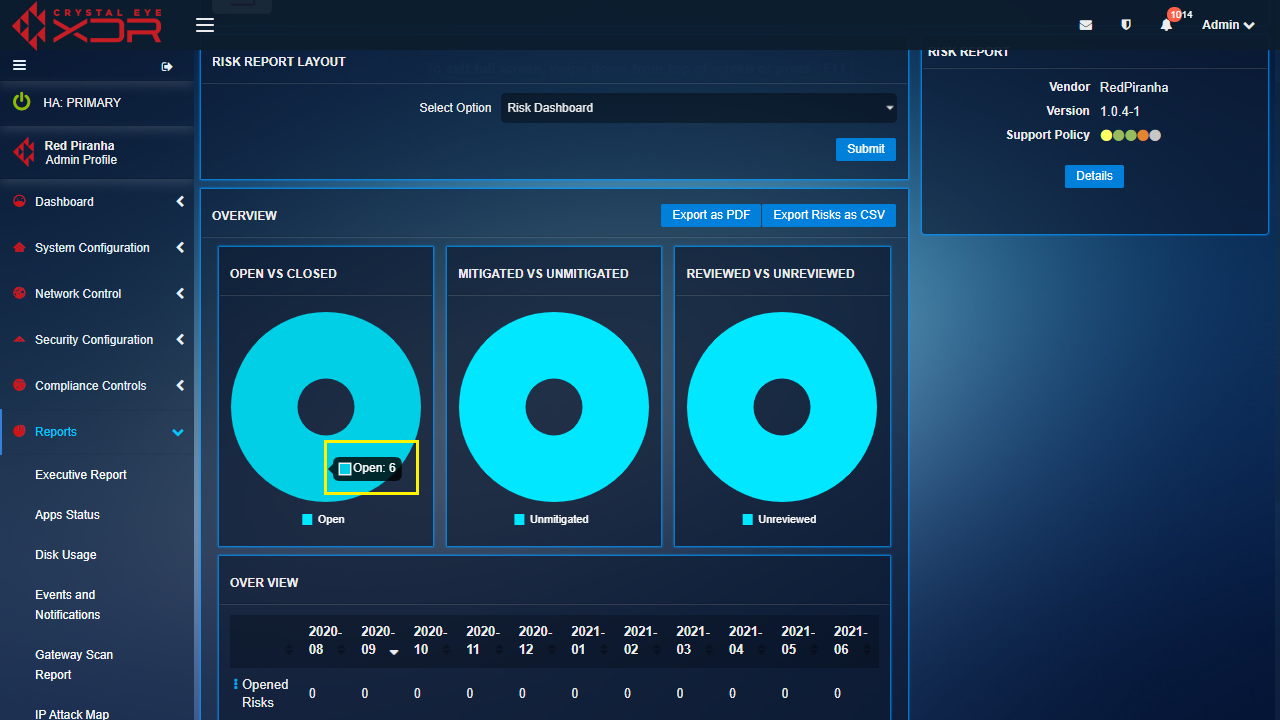Click the Compliance Controls icon

click(19, 385)
